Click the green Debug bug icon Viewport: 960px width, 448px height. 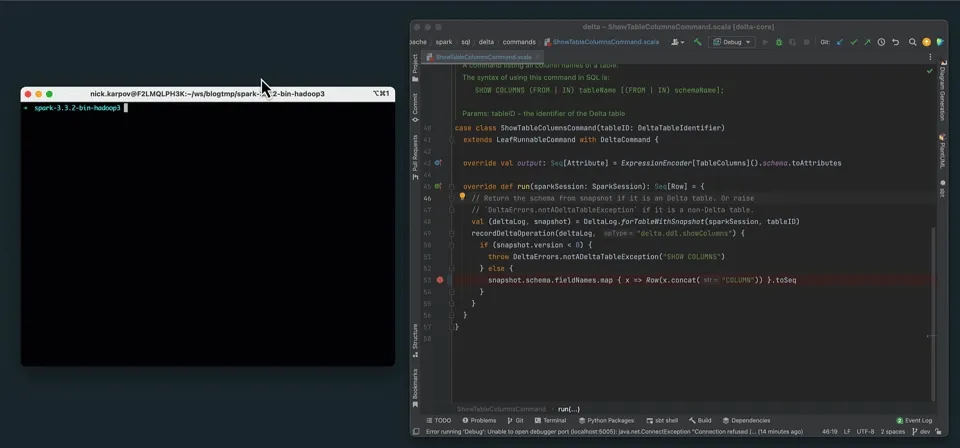pos(779,42)
